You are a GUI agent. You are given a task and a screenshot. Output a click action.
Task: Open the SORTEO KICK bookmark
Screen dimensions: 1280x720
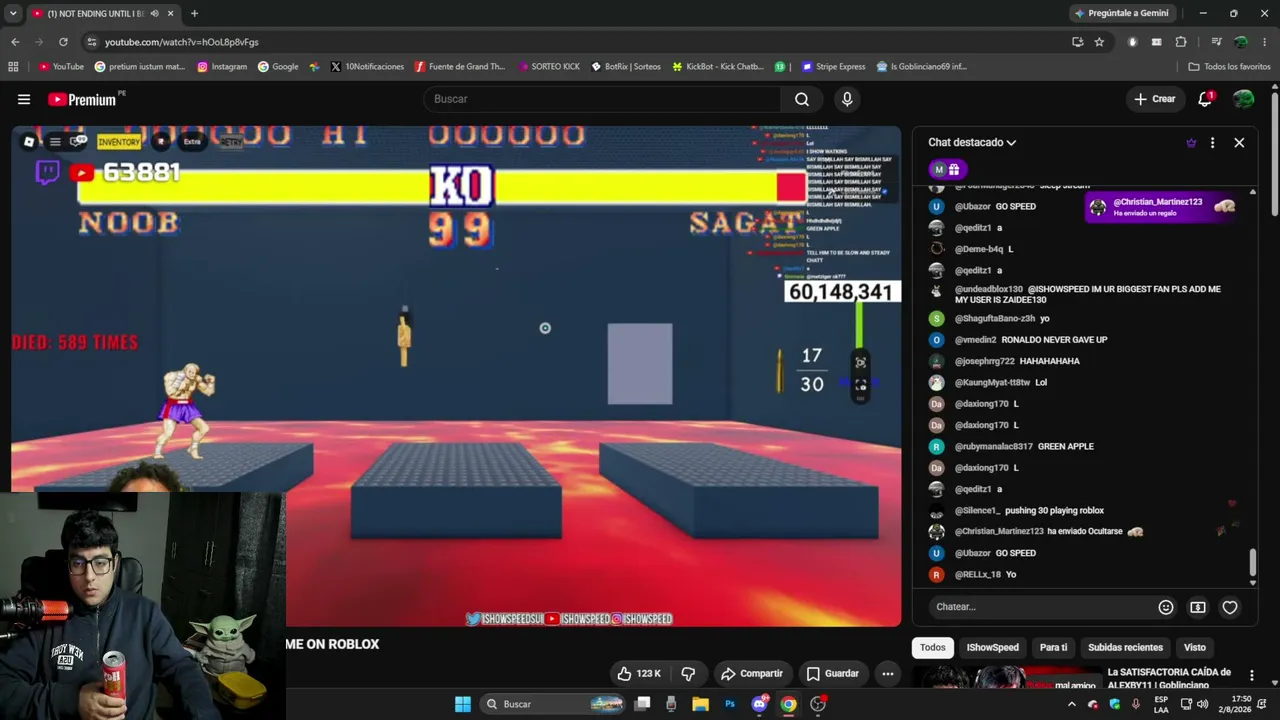point(549,67)
